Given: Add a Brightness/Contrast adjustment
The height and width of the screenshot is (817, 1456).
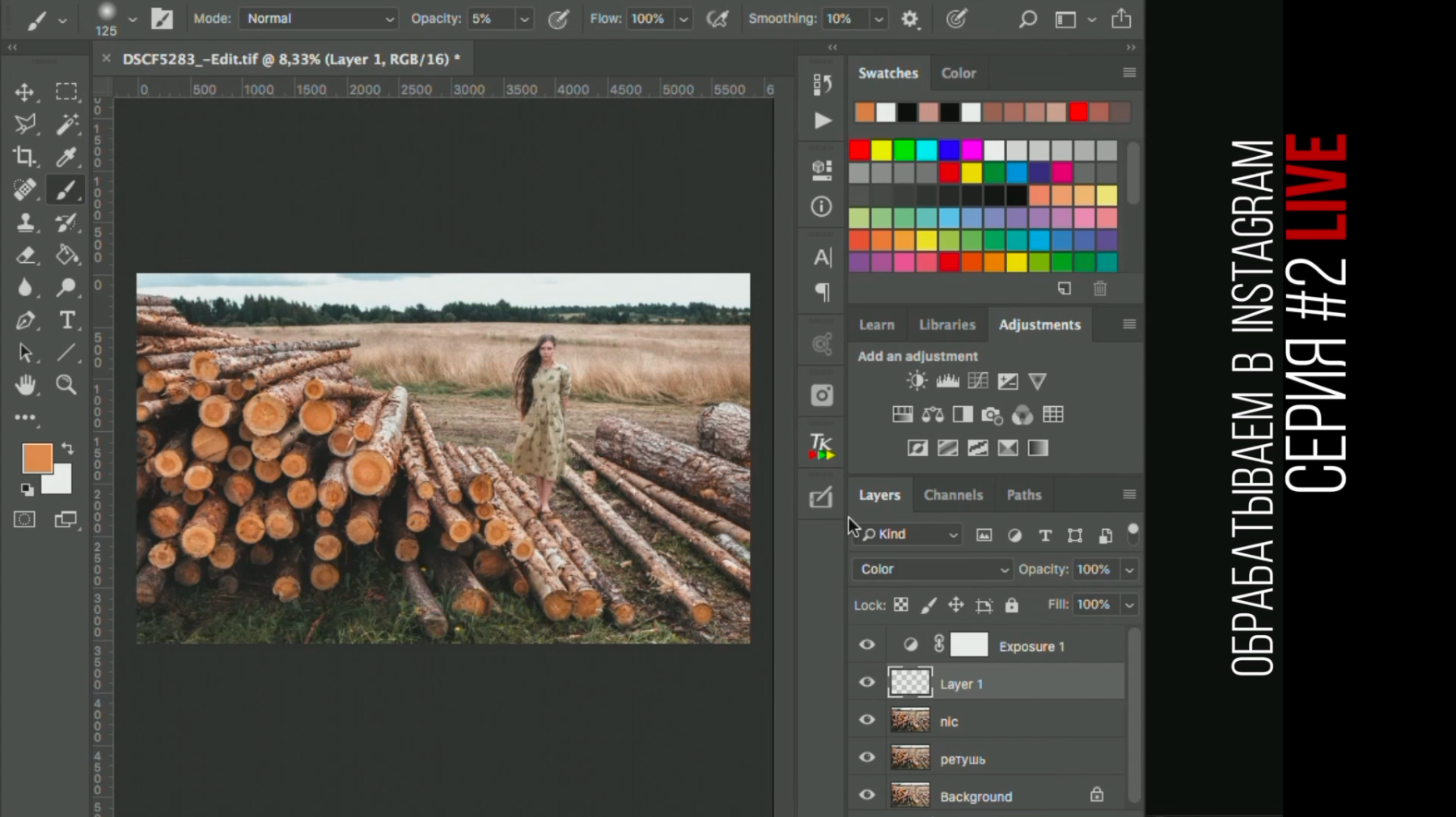Looking at the screenshot, I should point(916,381).
